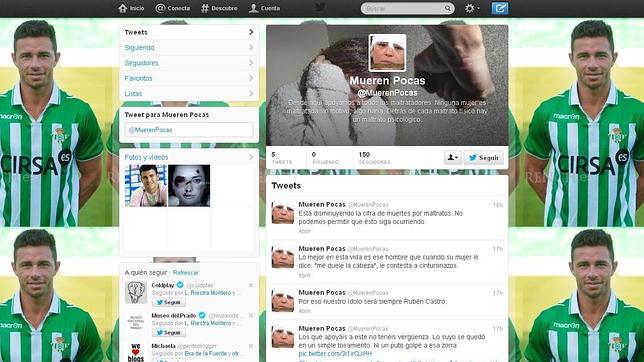644x362 pixels.
Task: View the 0 Siguiendo count
Action: pos(325,158)
